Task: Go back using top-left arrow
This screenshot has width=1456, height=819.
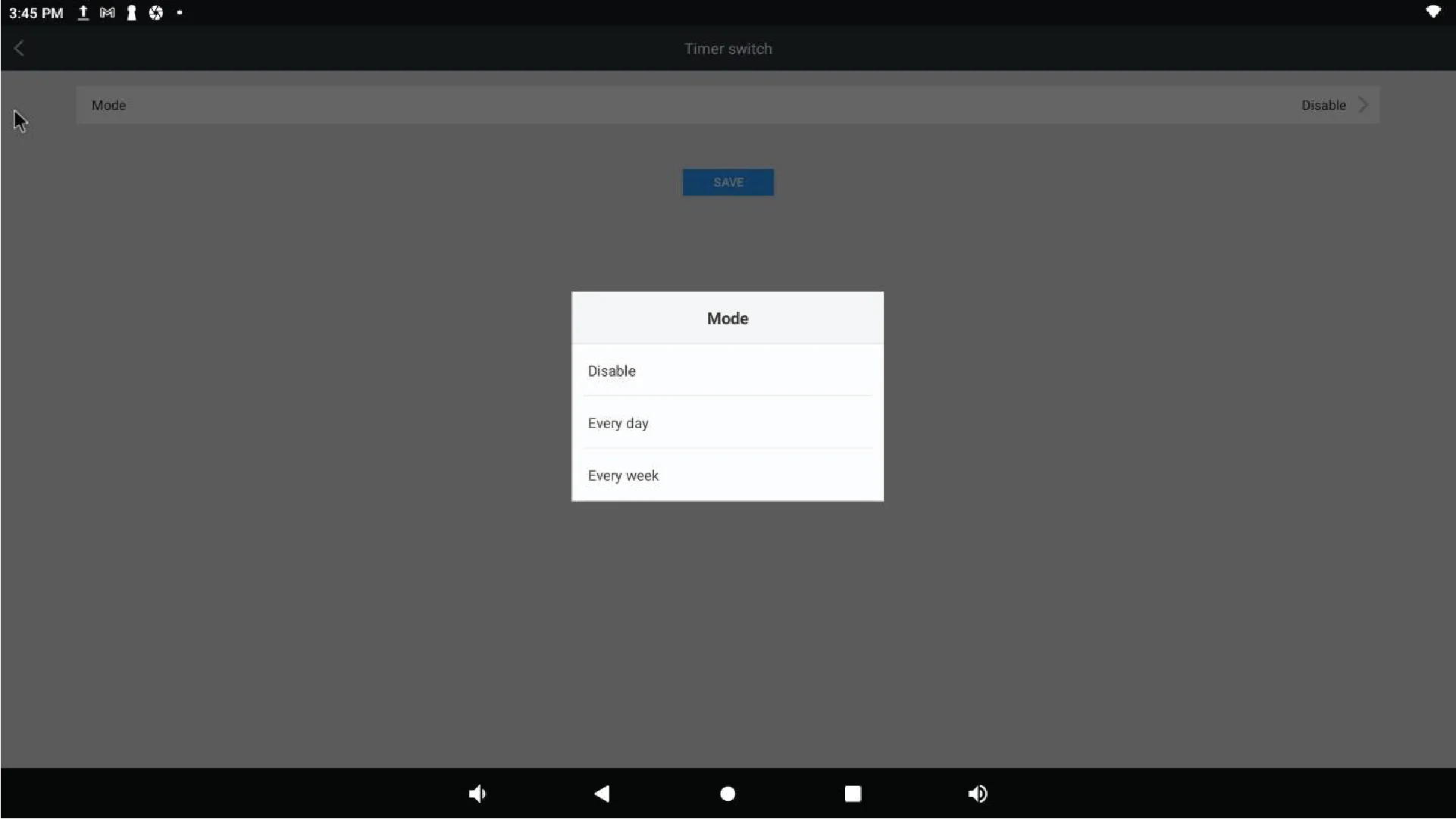Action: coord(19,48)
